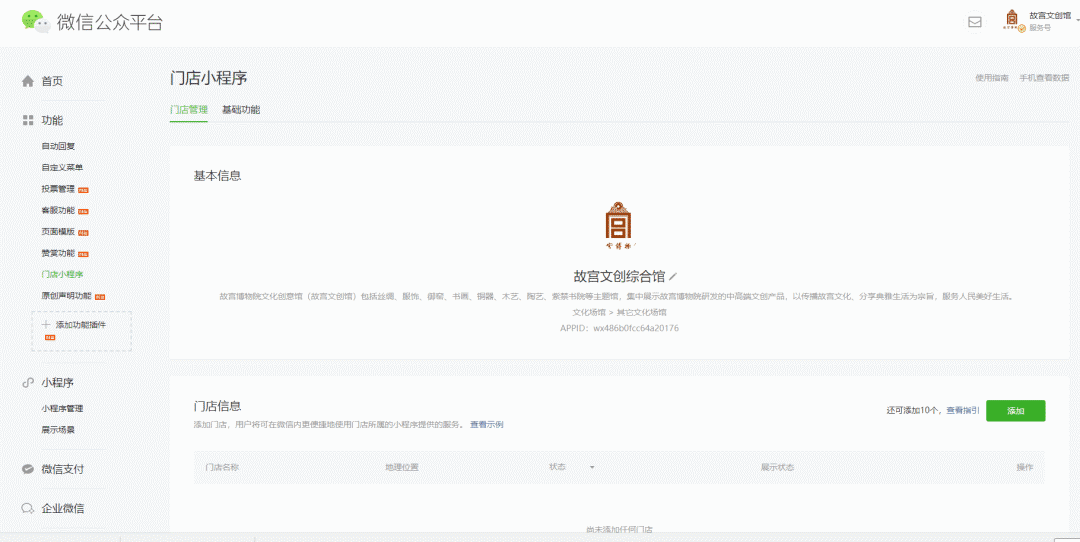Click the 门店名称 column header
The height and width of the screenshot is (542, 1080).
pyautogui.click(x=222, y=468)
